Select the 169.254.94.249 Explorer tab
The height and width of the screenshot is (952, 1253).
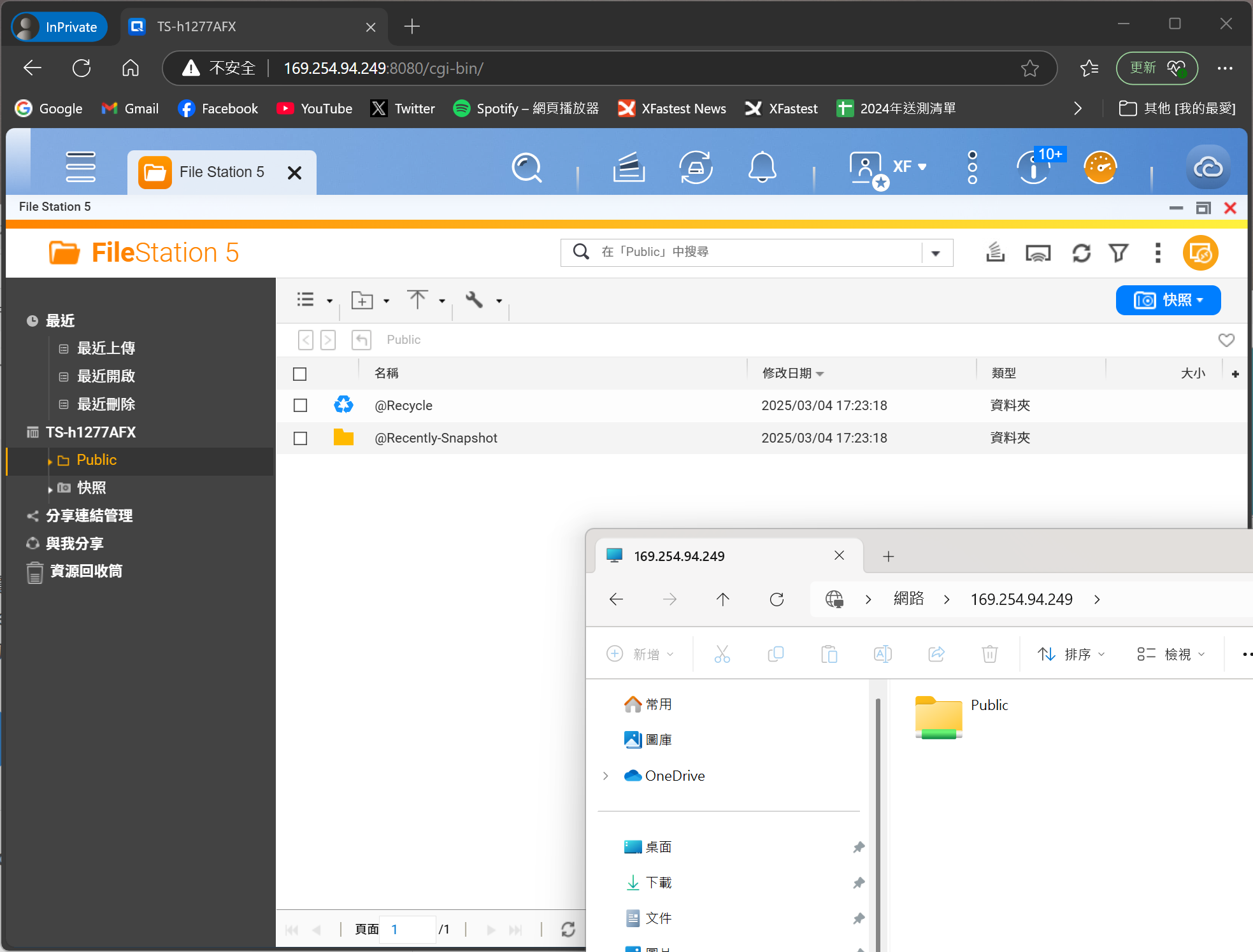pyautogui.click(x=729, y=556)
